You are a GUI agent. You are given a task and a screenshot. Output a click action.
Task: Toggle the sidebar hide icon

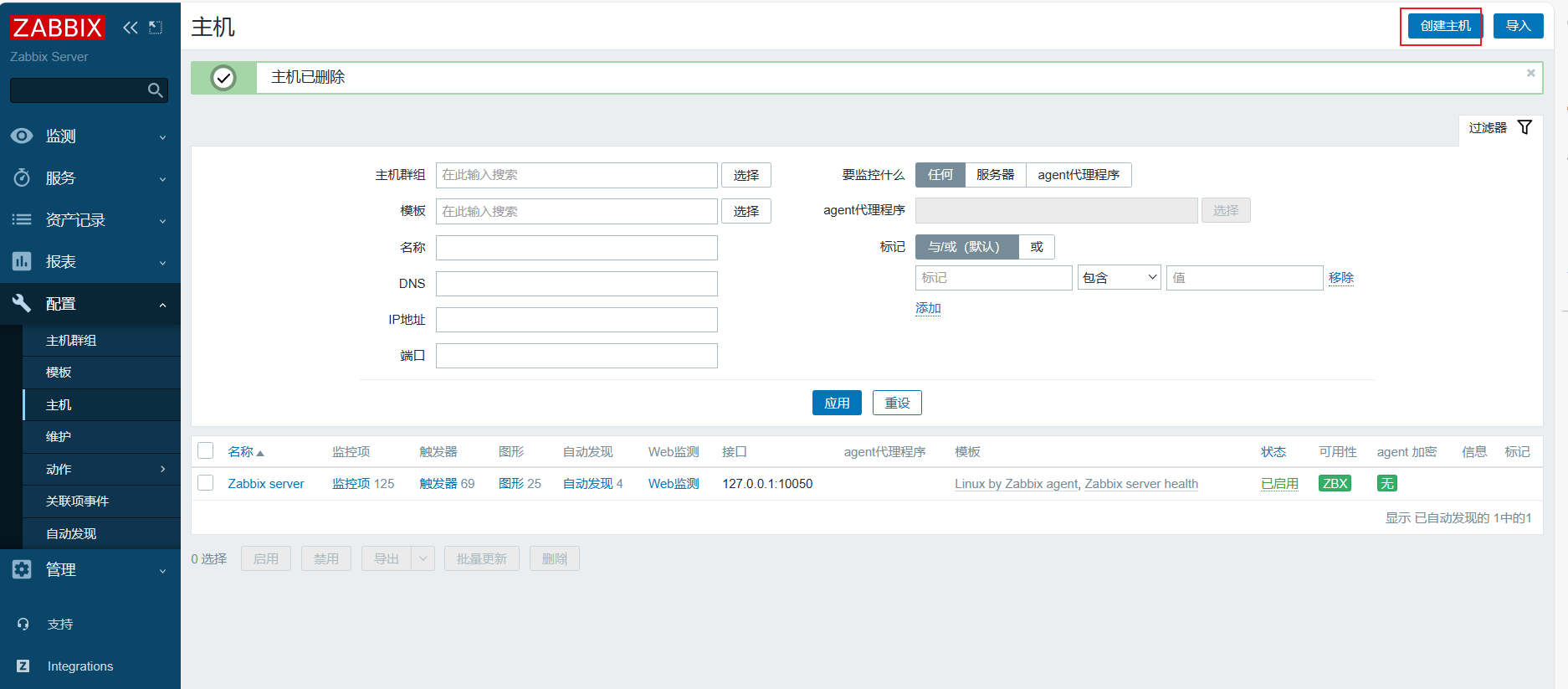156,28
